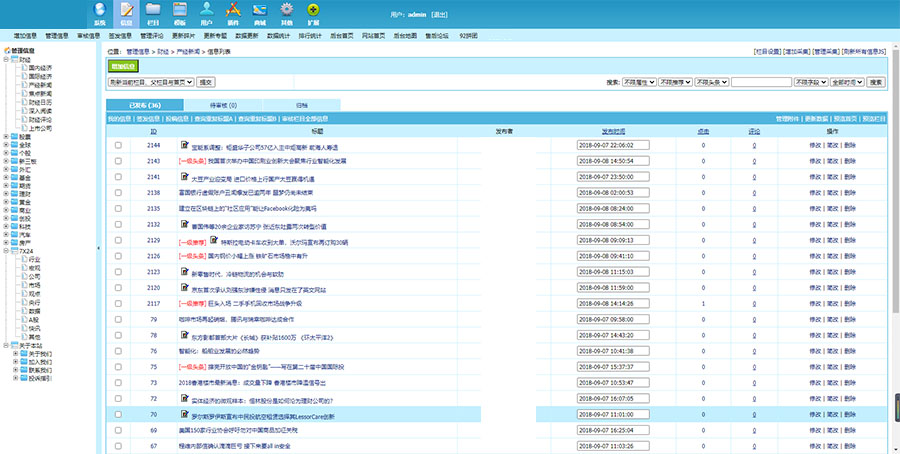The height and width of the screenshot is (454, 900).
Task: Click the title-picture icon in row 70
Action: point(184,414)
